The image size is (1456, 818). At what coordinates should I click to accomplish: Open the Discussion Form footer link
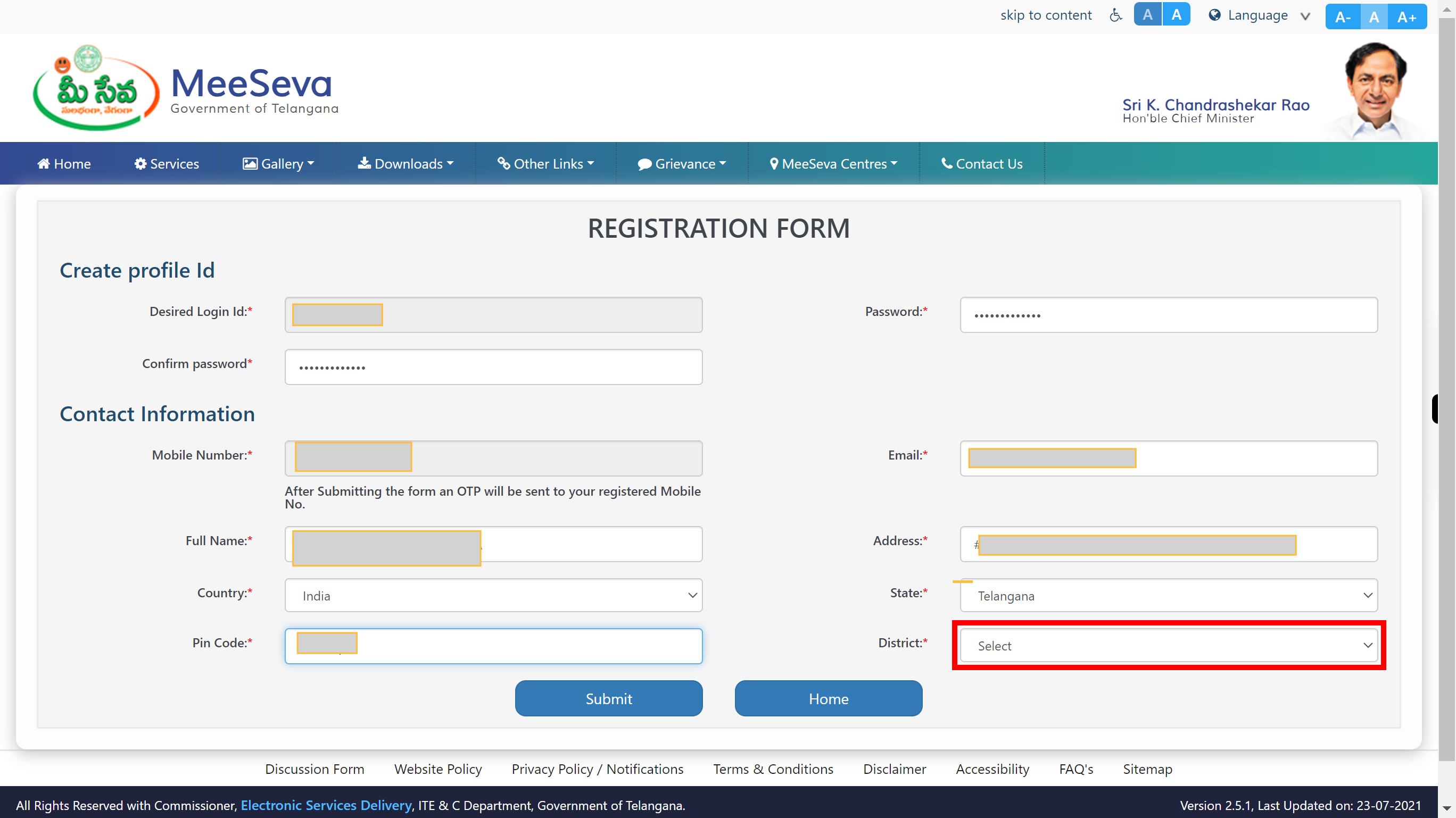point(315,770)
